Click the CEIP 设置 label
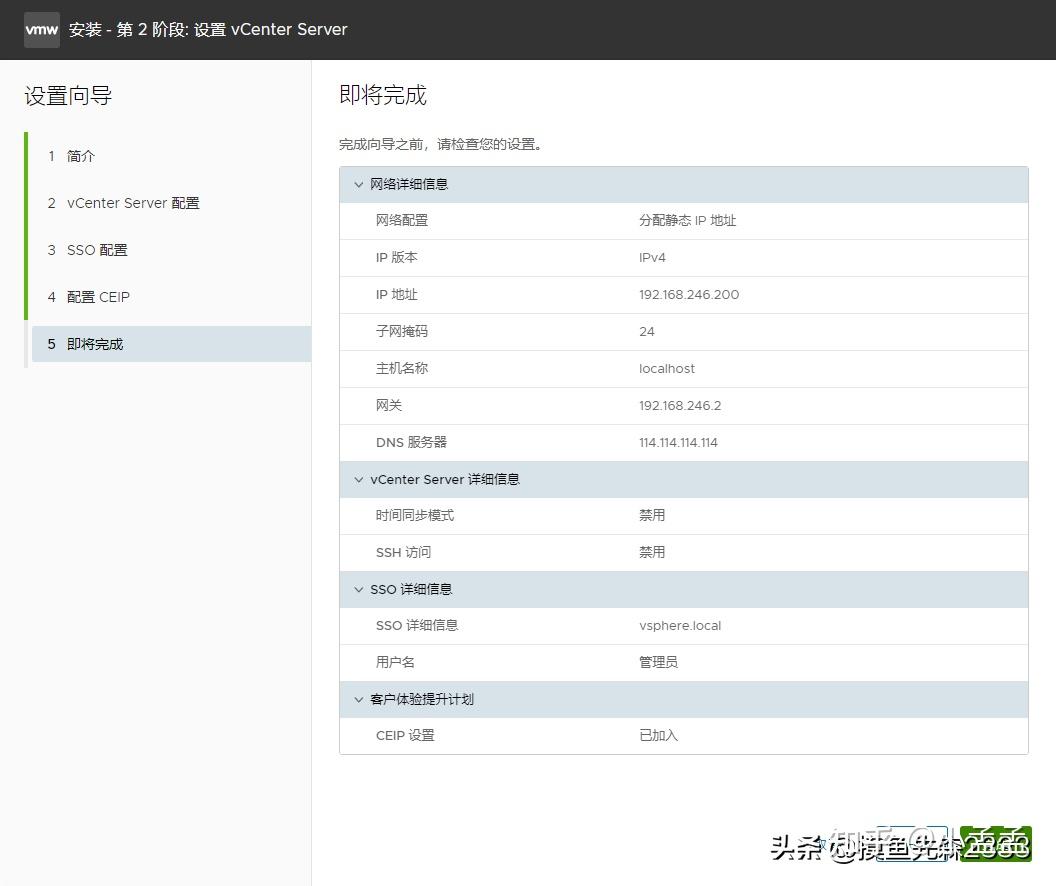 (405, 736)
